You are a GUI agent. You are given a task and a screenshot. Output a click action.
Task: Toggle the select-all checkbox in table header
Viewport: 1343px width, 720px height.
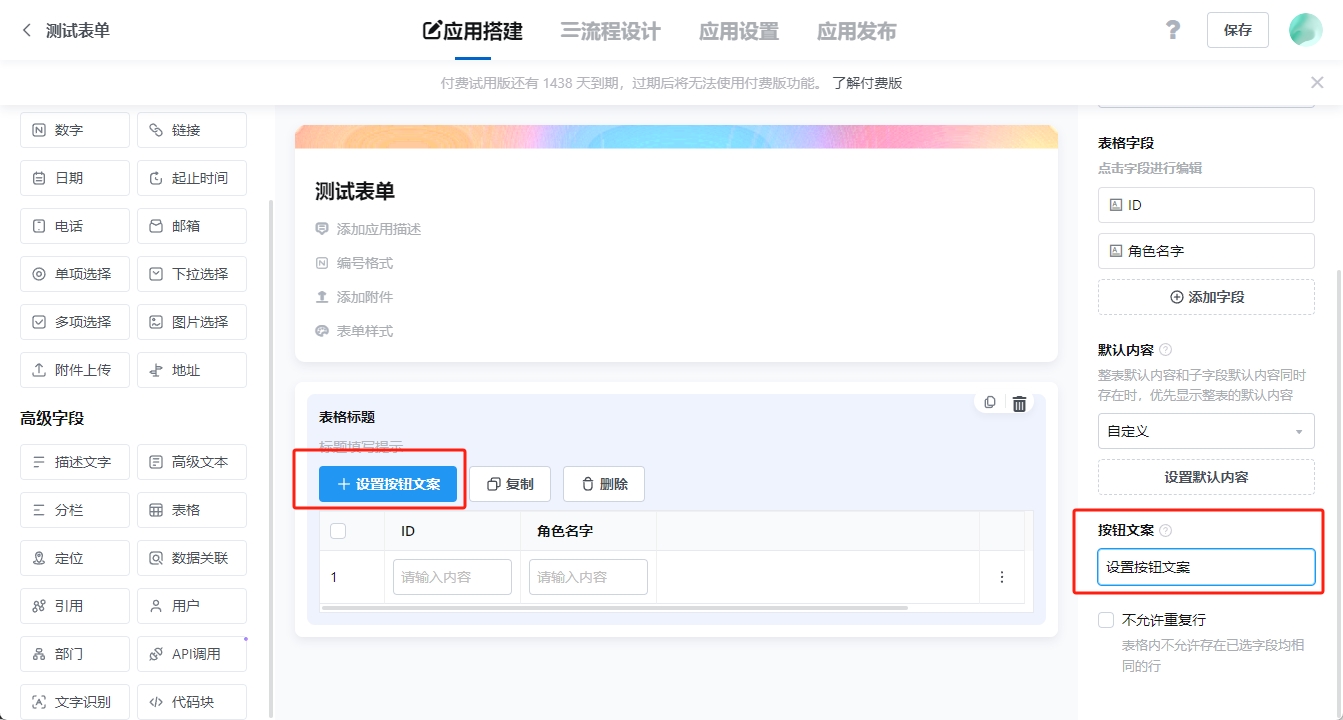[x=338, y=530]
